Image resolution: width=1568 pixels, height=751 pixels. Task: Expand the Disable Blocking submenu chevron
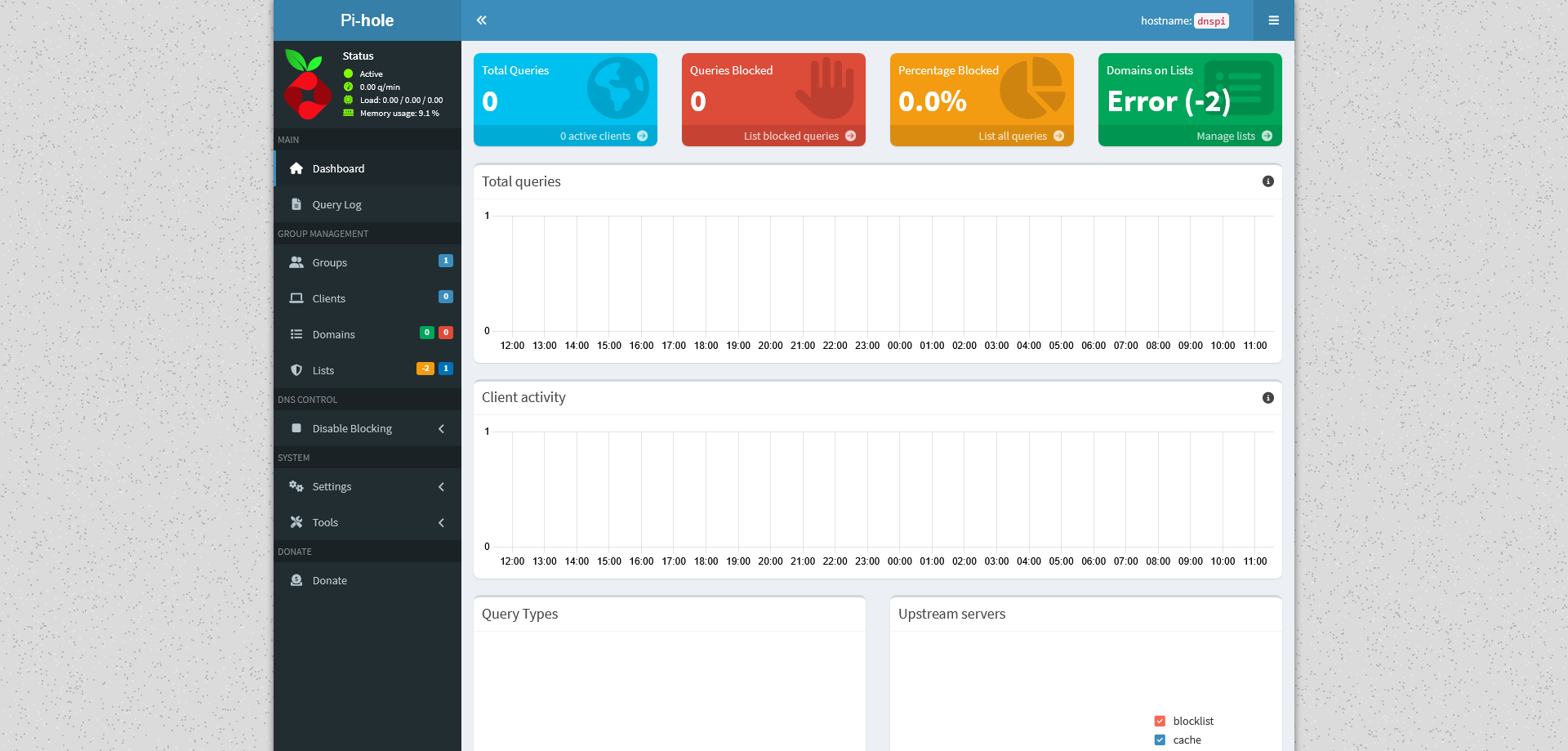pyautogui.click(x=442, y=428)
